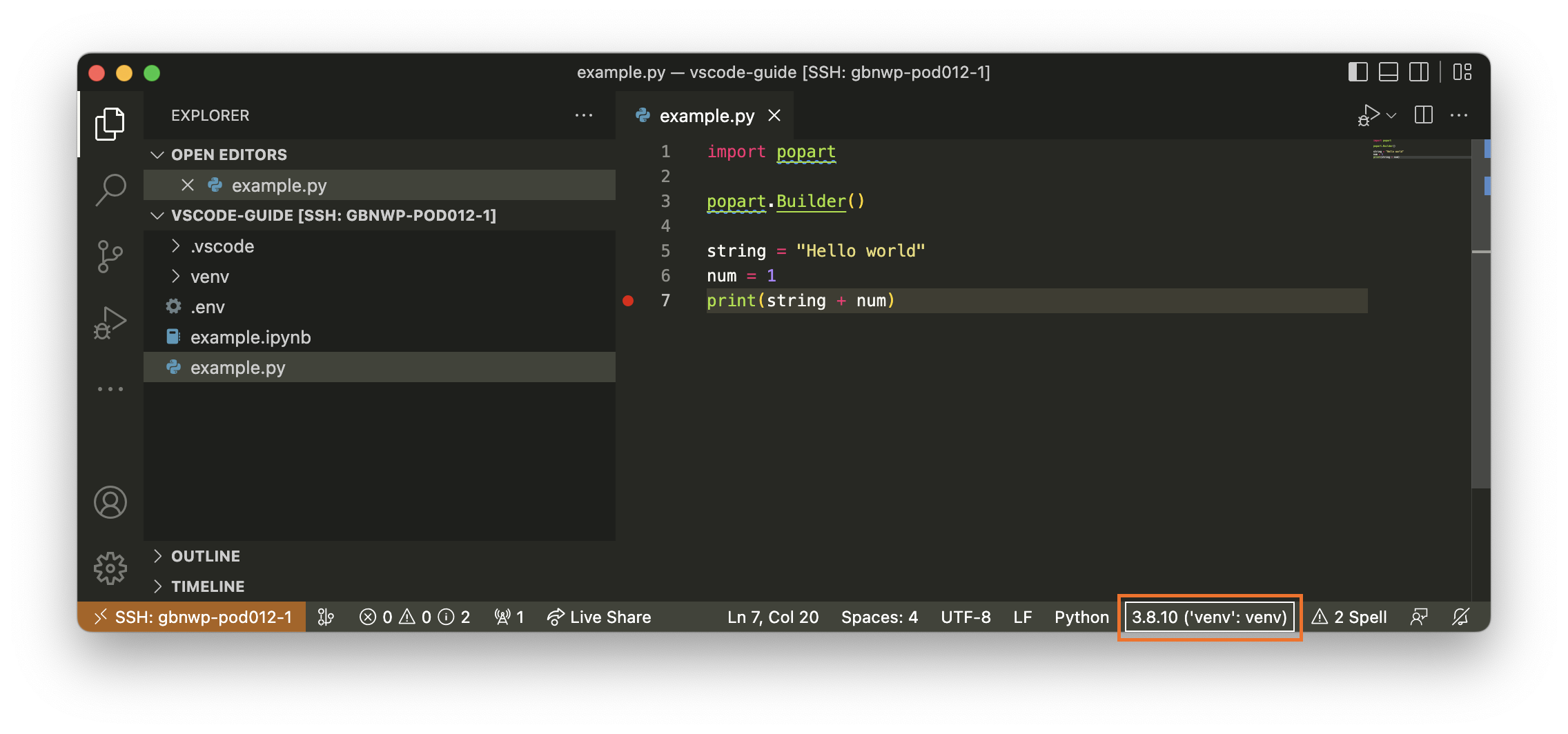Expand the venv folder
The width and height of the screenshot is (1568, 734).
(209, 277)
